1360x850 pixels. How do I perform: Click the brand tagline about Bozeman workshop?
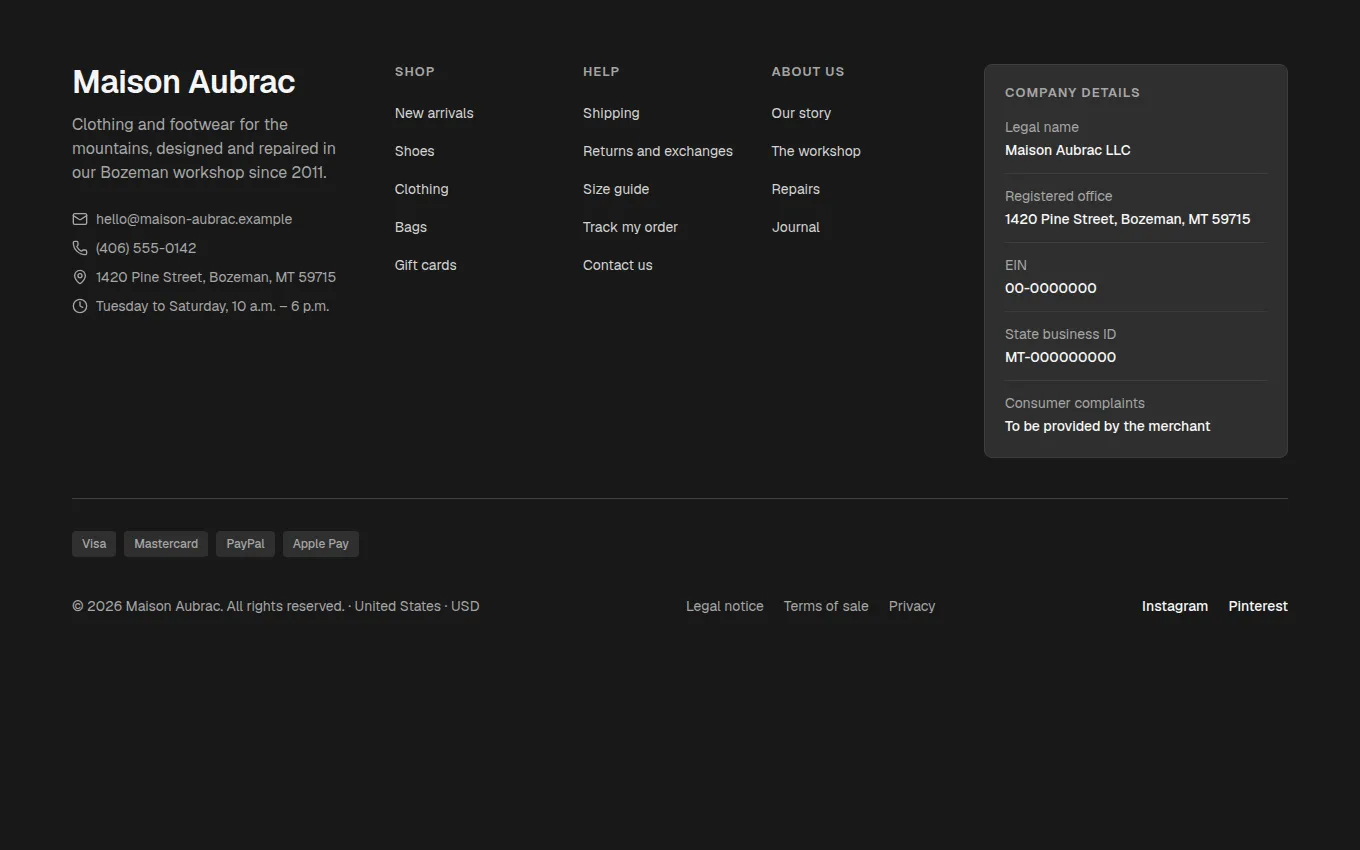point(204,148)
